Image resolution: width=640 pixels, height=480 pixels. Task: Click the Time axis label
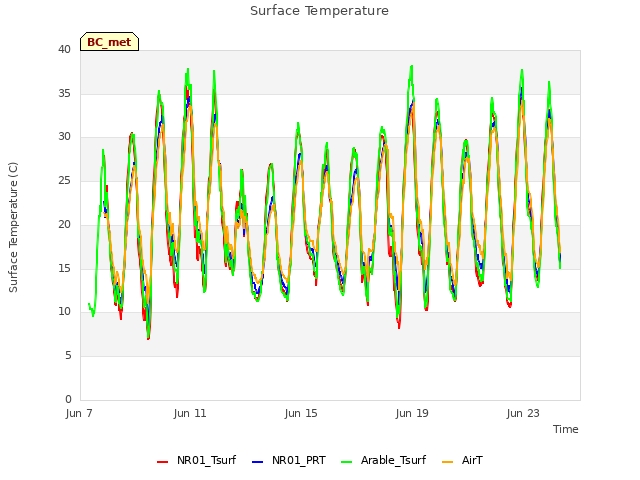coord(566,429)
